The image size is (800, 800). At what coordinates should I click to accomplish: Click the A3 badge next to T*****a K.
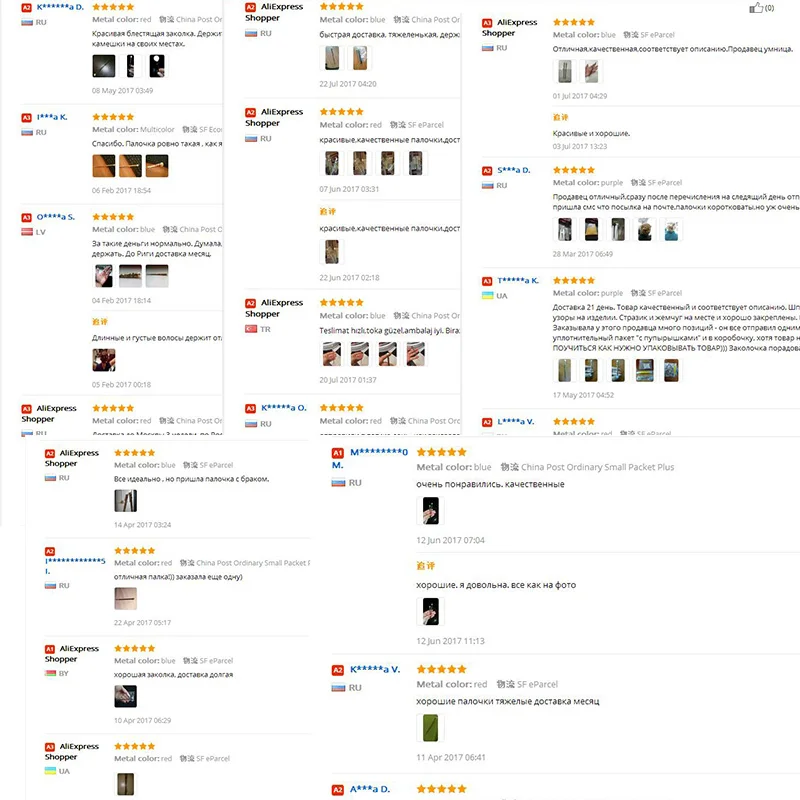(x=487, y=281)
